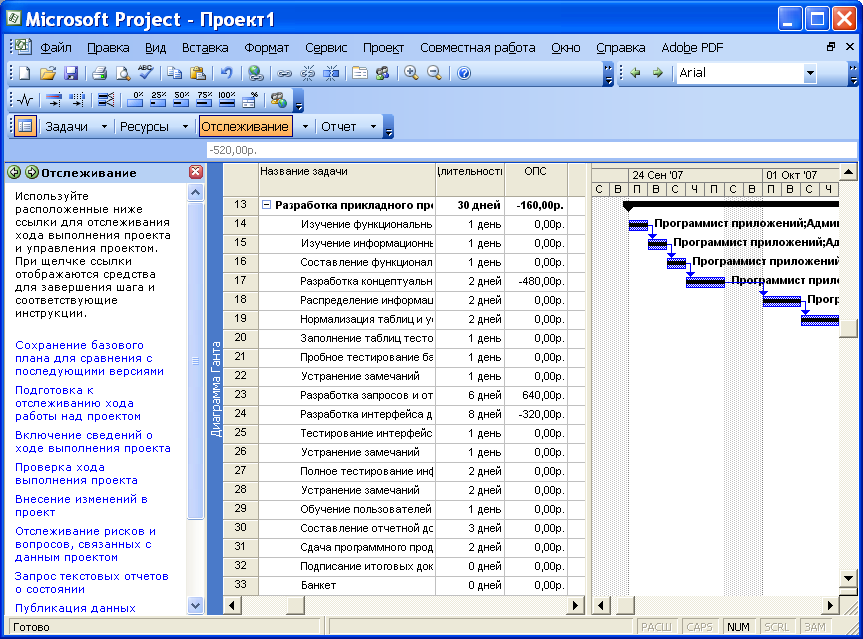
Task: Insert a hyperlink with the globe icon
Action: pos(255,73)
